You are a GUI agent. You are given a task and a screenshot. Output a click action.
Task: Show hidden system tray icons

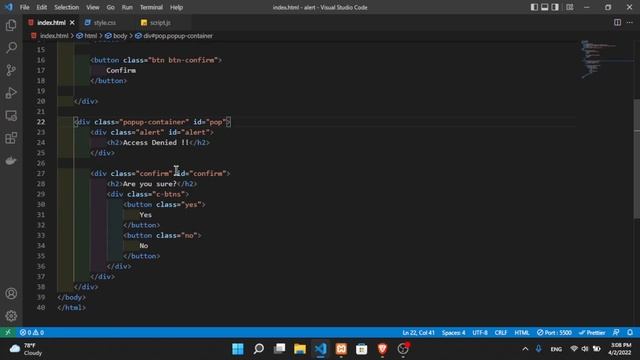pyautogui.click(x=525, y=349)
